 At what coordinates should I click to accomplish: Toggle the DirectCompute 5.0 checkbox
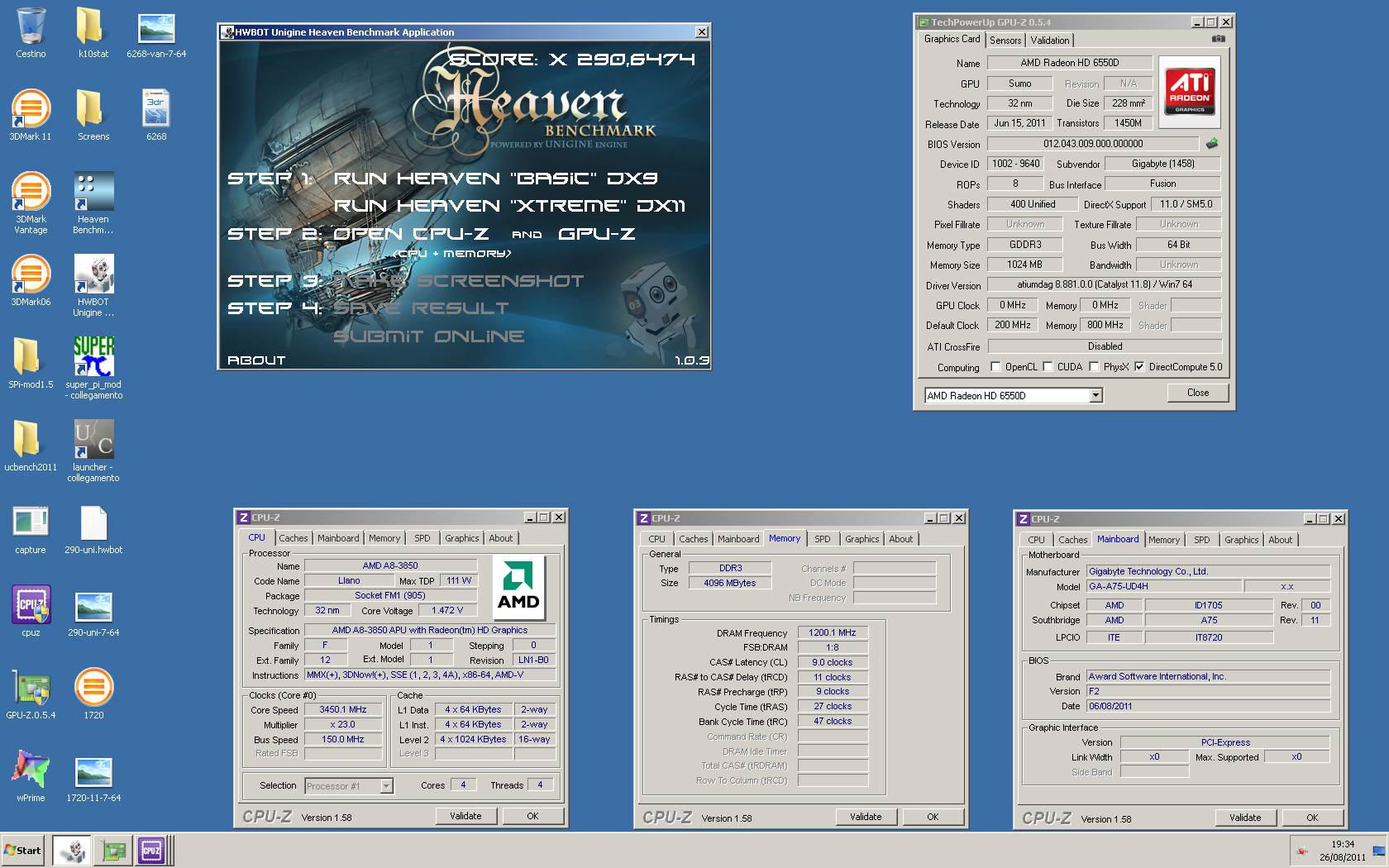(1139, 367)
